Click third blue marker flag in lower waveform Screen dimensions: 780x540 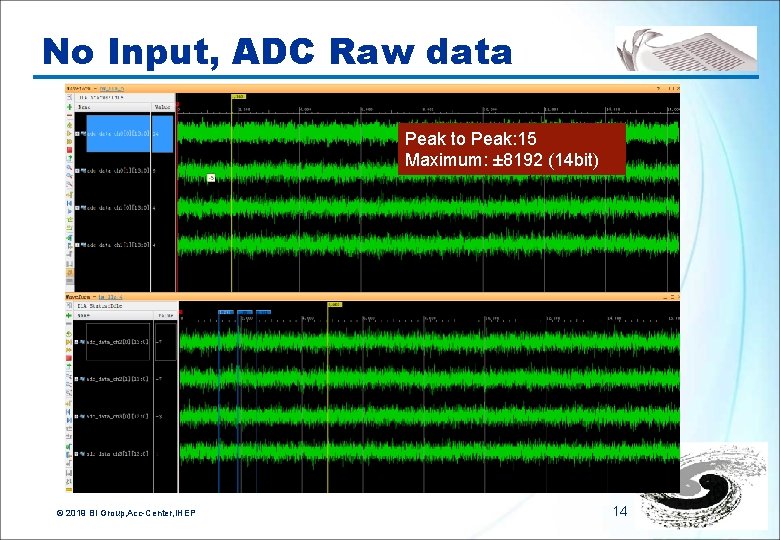[263, 312]
